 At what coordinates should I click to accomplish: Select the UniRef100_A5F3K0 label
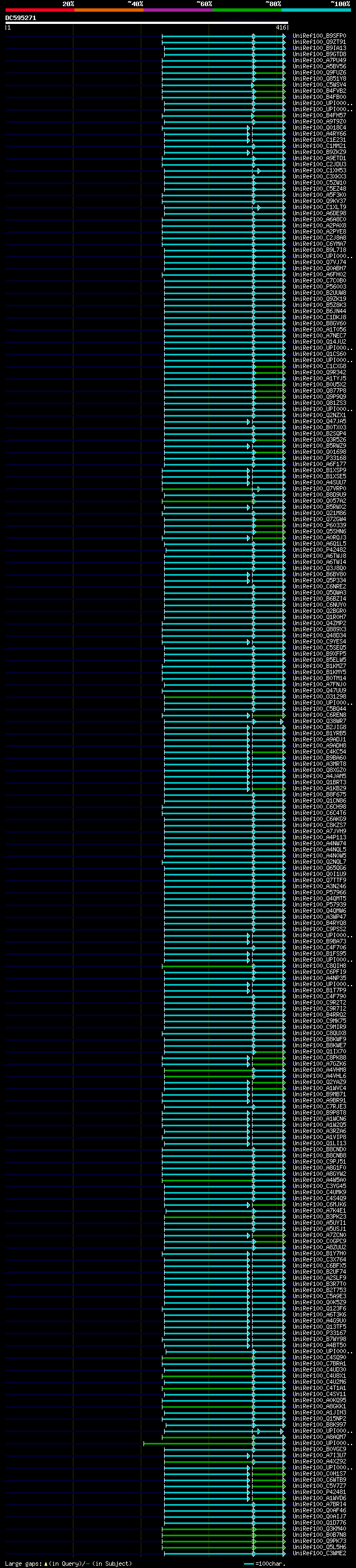coord(319,195)
